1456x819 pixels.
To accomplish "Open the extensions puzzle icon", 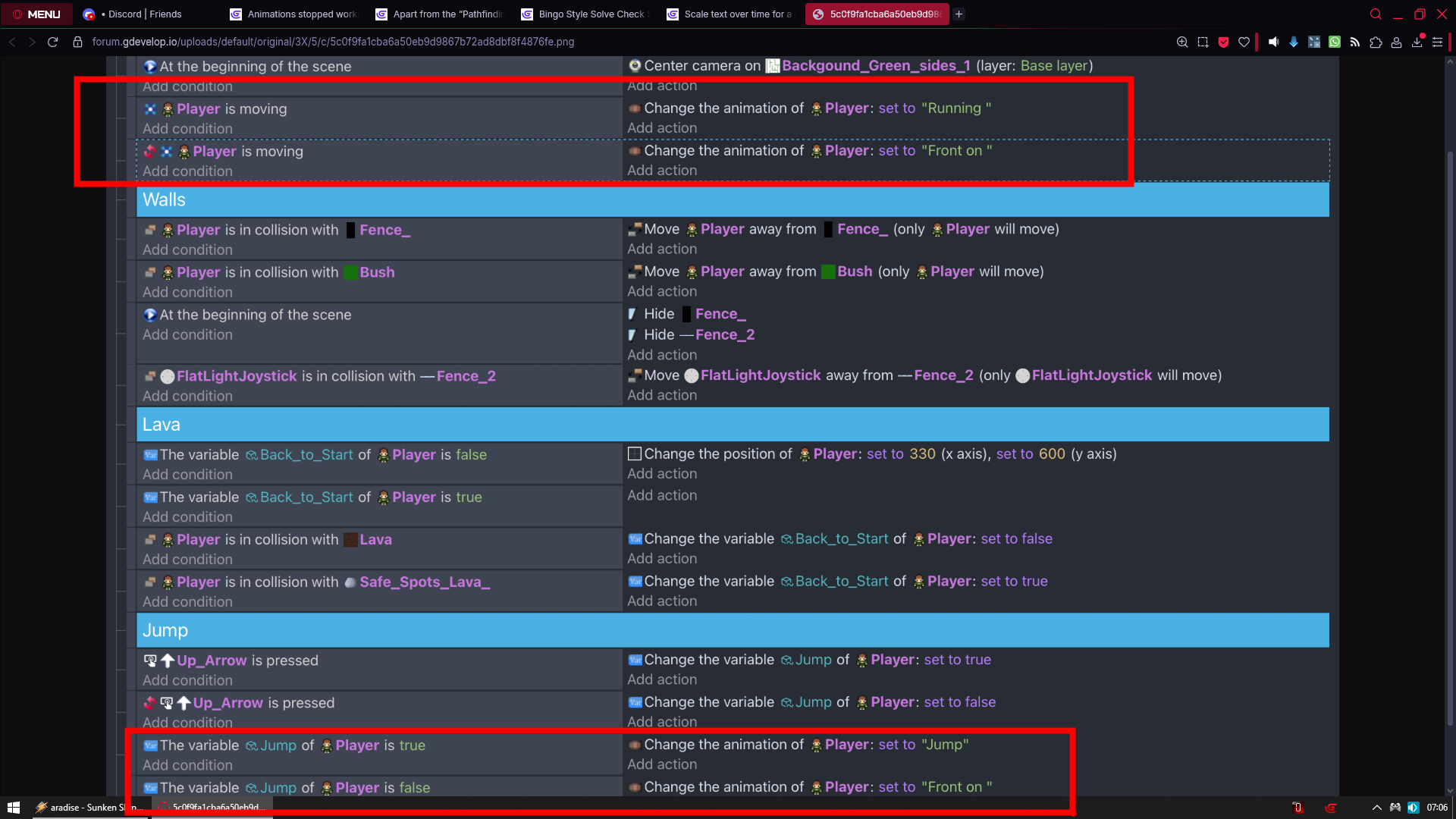I will coord(1376,42).
